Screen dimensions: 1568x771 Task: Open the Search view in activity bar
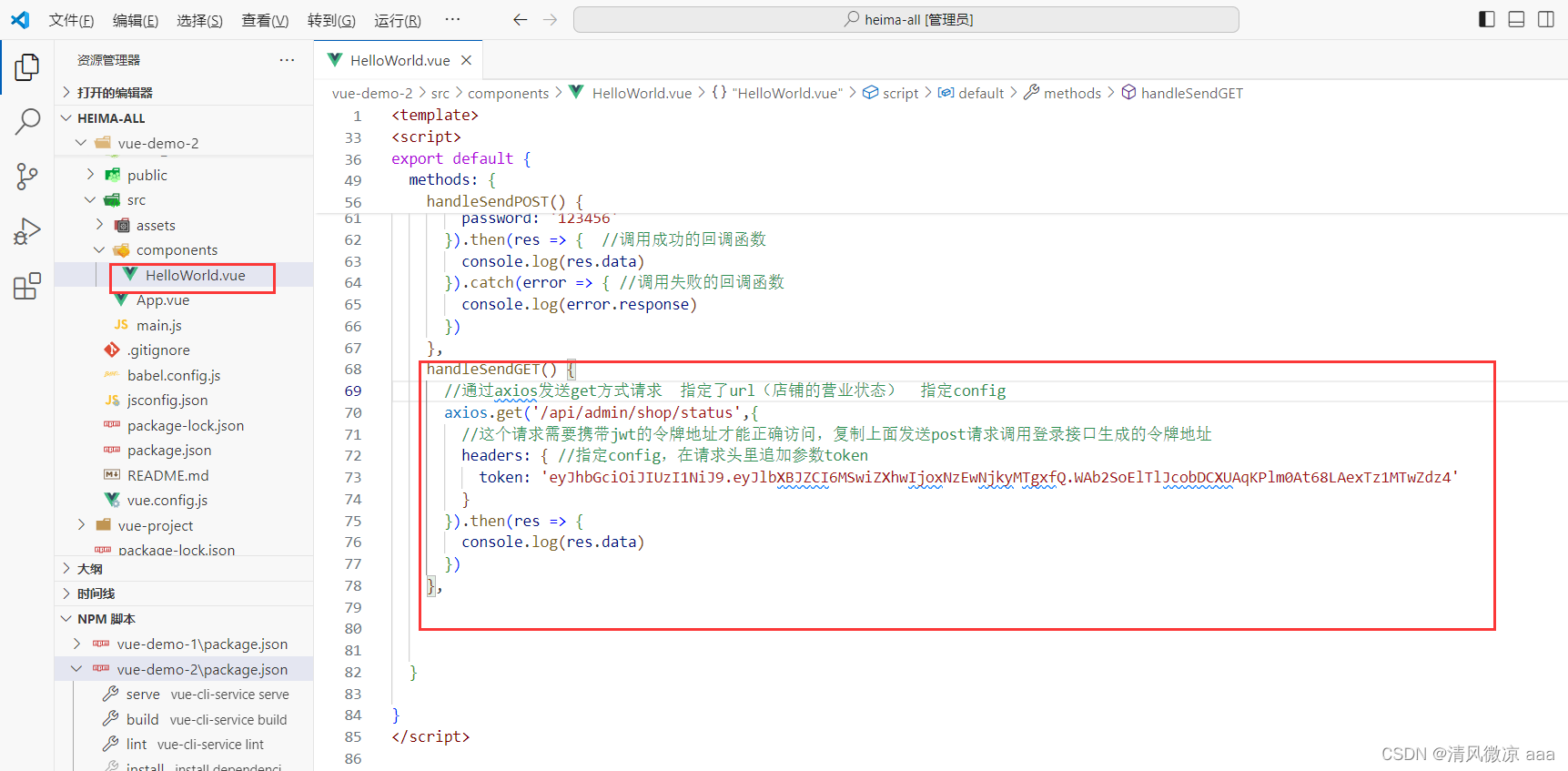tap(27, 121)
